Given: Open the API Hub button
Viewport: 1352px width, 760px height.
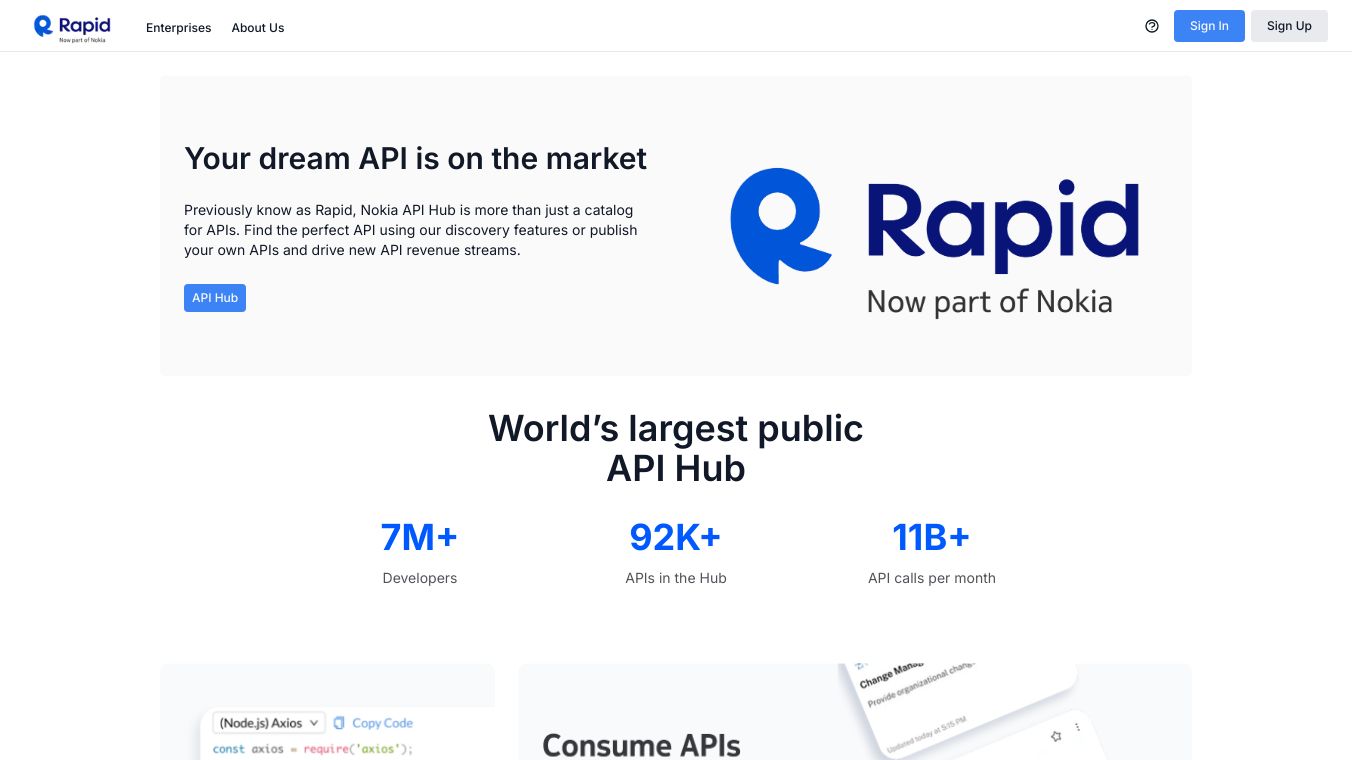Looking at the screenshot, I should pyautogui.click(x=215, y=298).
